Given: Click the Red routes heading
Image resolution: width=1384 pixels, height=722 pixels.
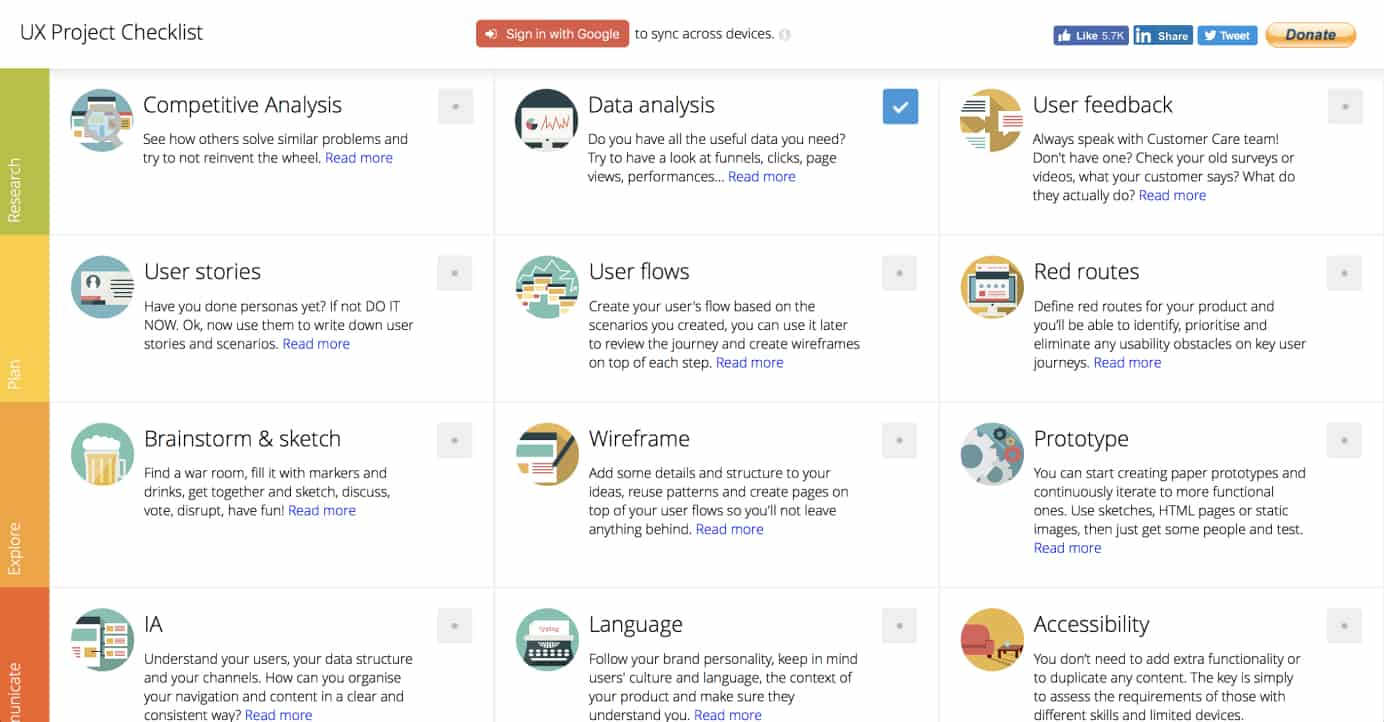Looking at the screenshot, I should (1086, 272).
